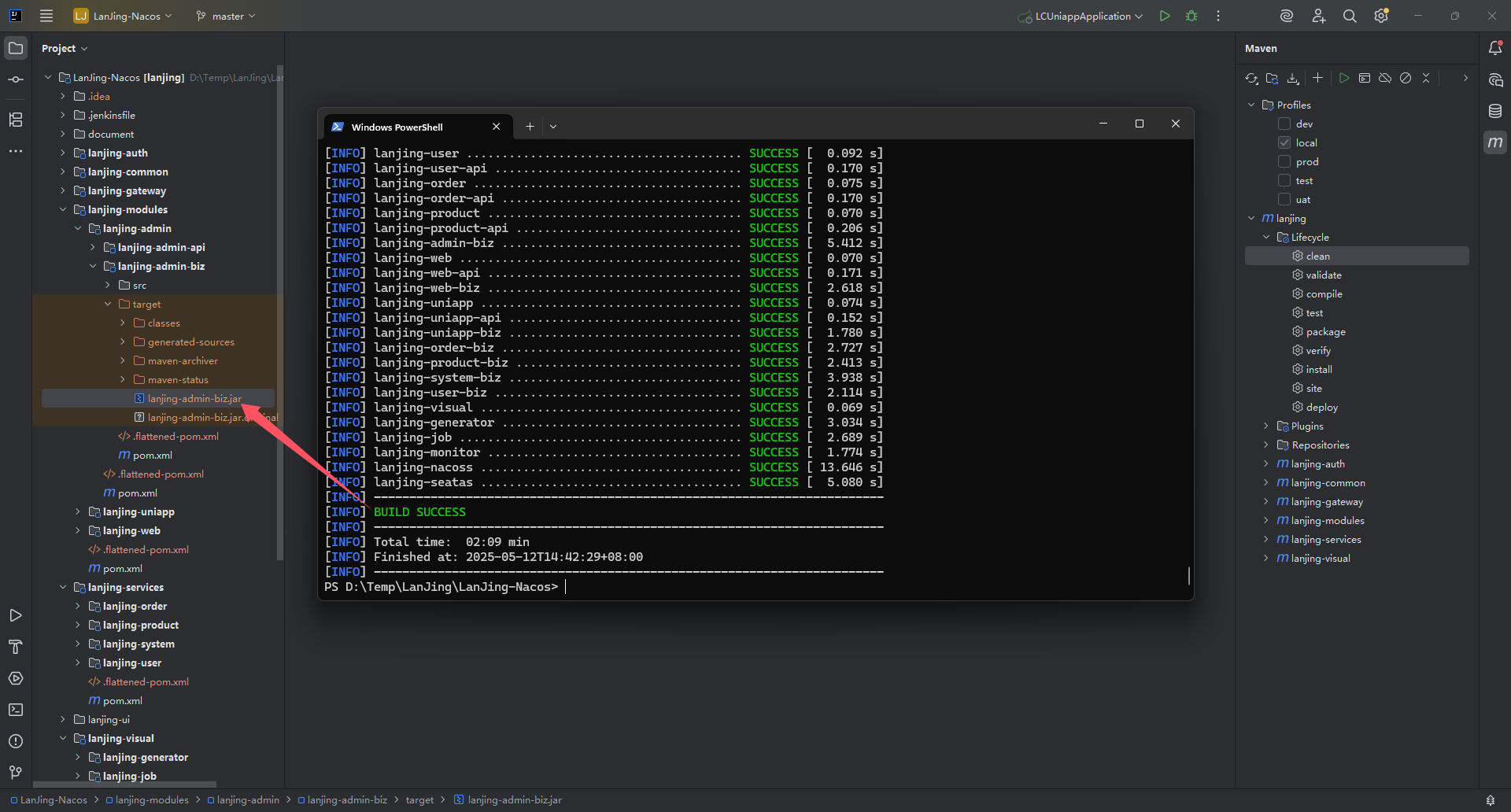Open the Terminal tool window
Viewport: 1511px width, 812px height.
(16, 710)
